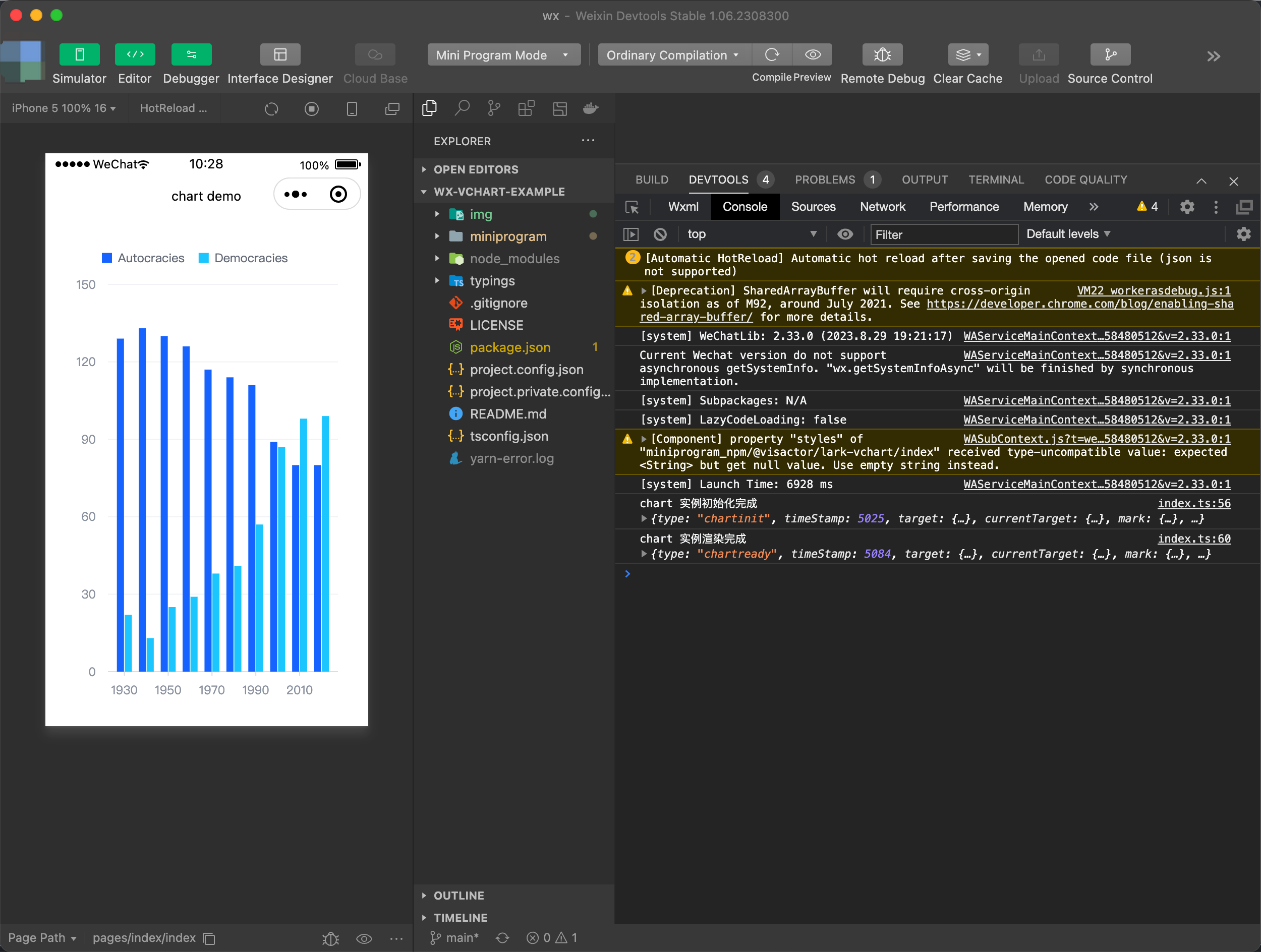Expand the chartready log object
The width and height of the screenshot is (1261, 952).
click(644, 554)
